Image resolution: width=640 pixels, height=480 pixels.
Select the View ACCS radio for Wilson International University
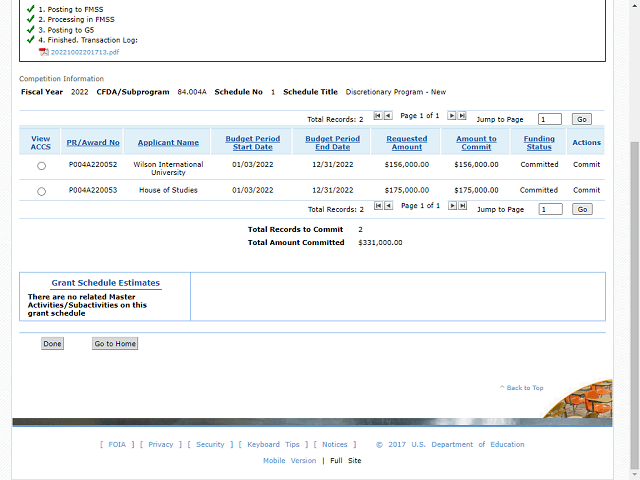coord(41,166)
